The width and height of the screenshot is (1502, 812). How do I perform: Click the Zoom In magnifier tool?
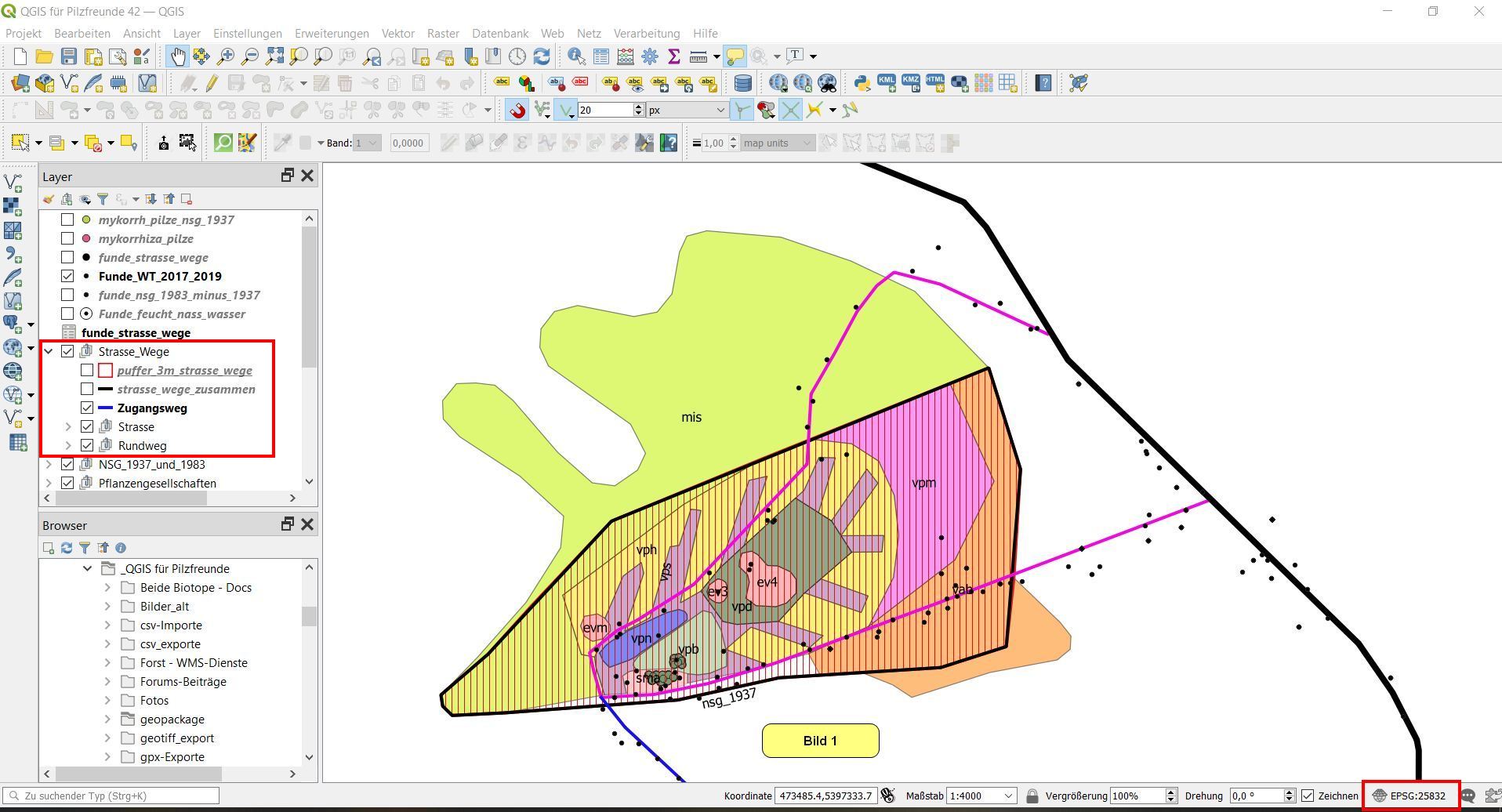226,56
